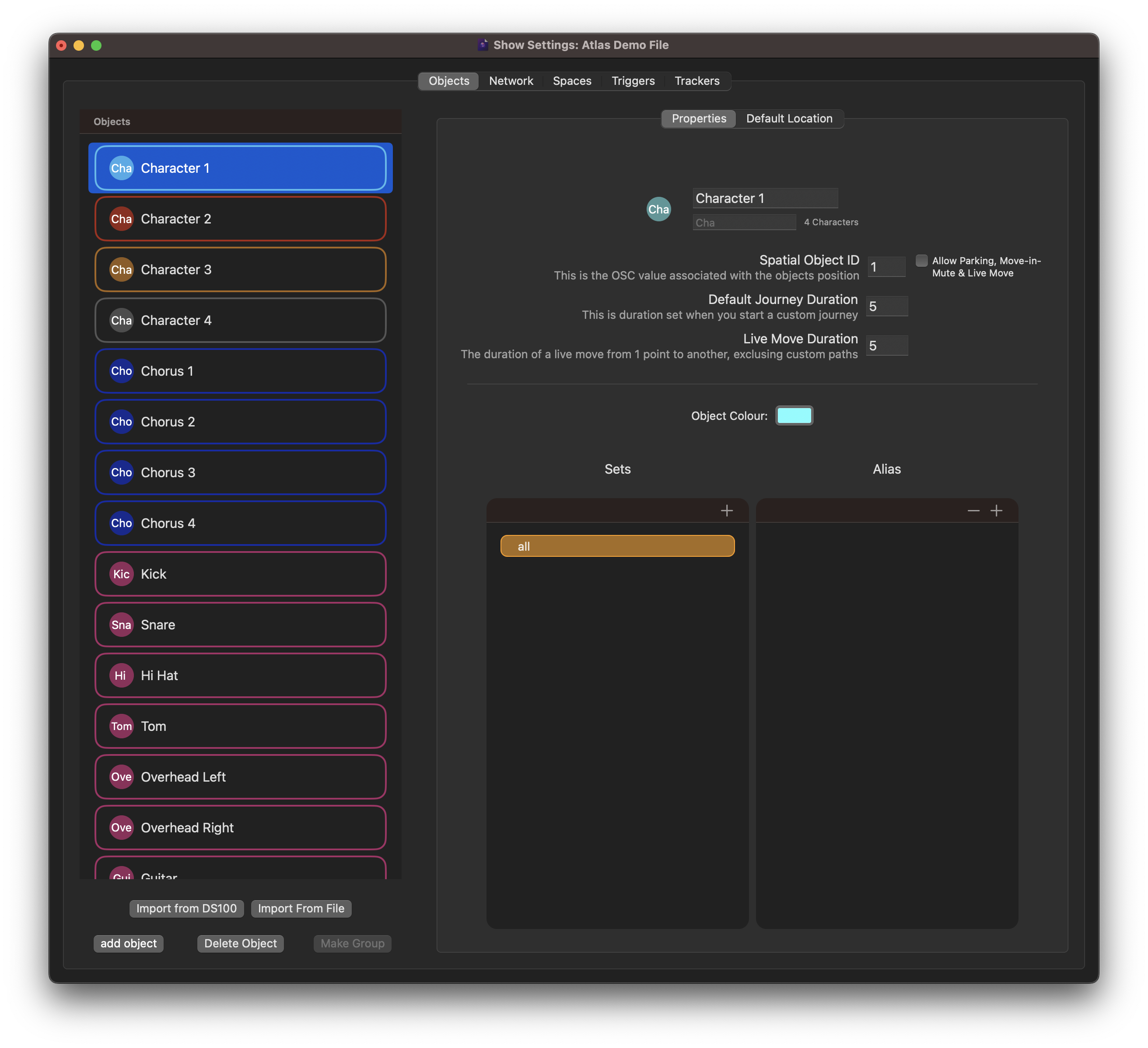Click the Spatial Object ID field
This screenshot has width=1148, height=1048.
point(886,267)
